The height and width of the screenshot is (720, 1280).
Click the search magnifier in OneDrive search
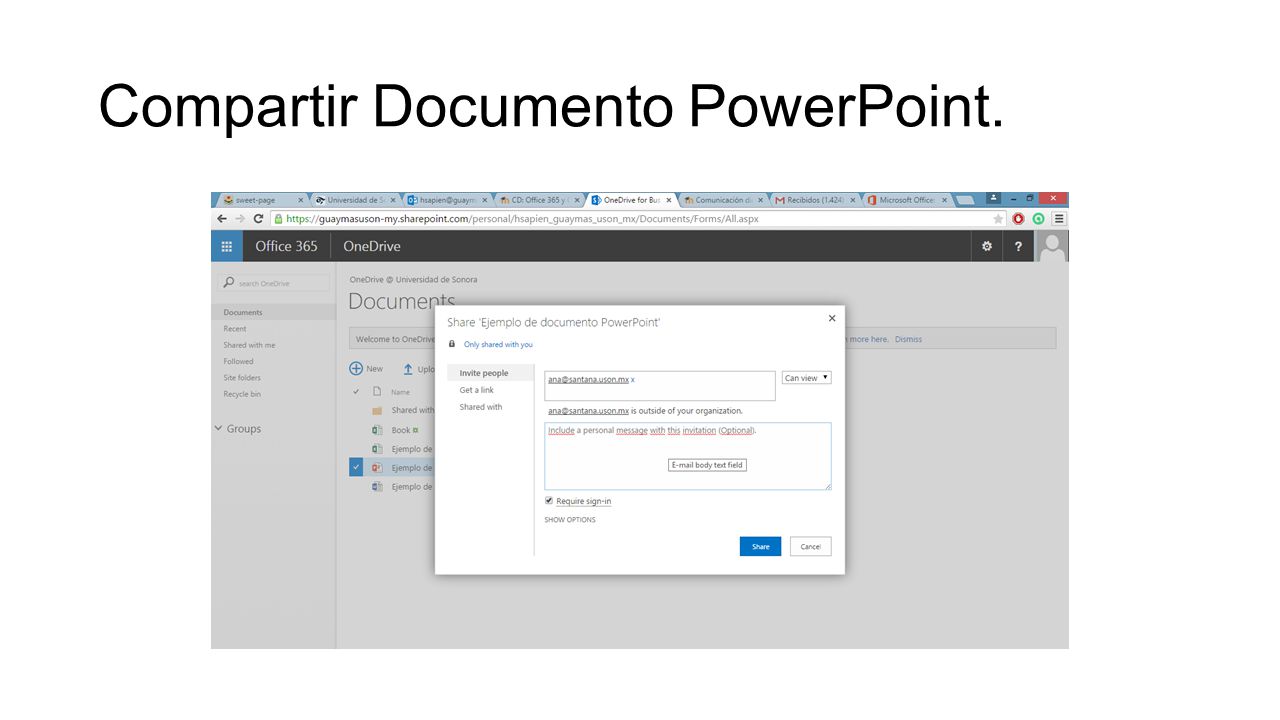(x=229, y=283)
